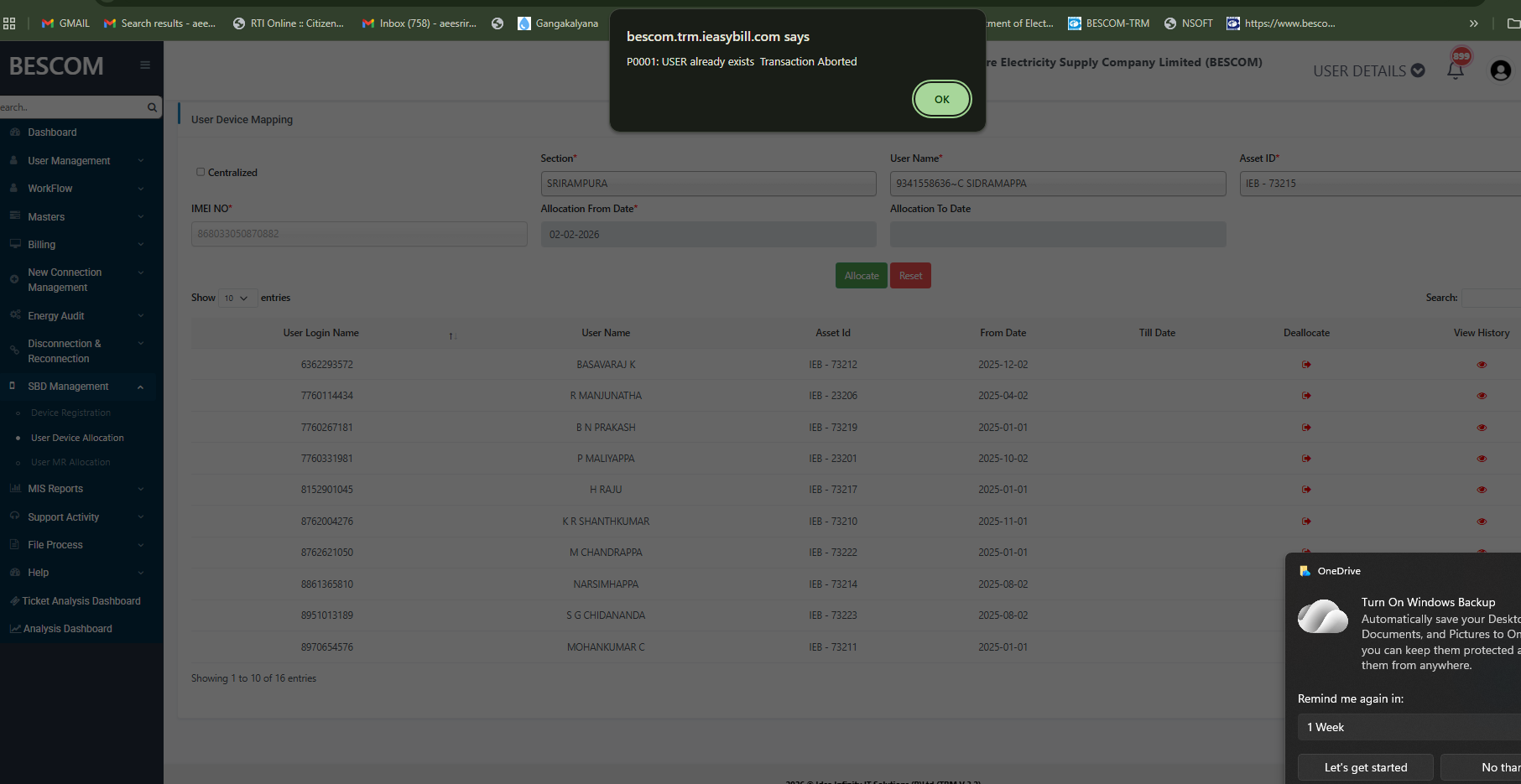Screen dimensions: 1521x784
Task: Tick the Centralized checkbox
Action: (201, 172)
